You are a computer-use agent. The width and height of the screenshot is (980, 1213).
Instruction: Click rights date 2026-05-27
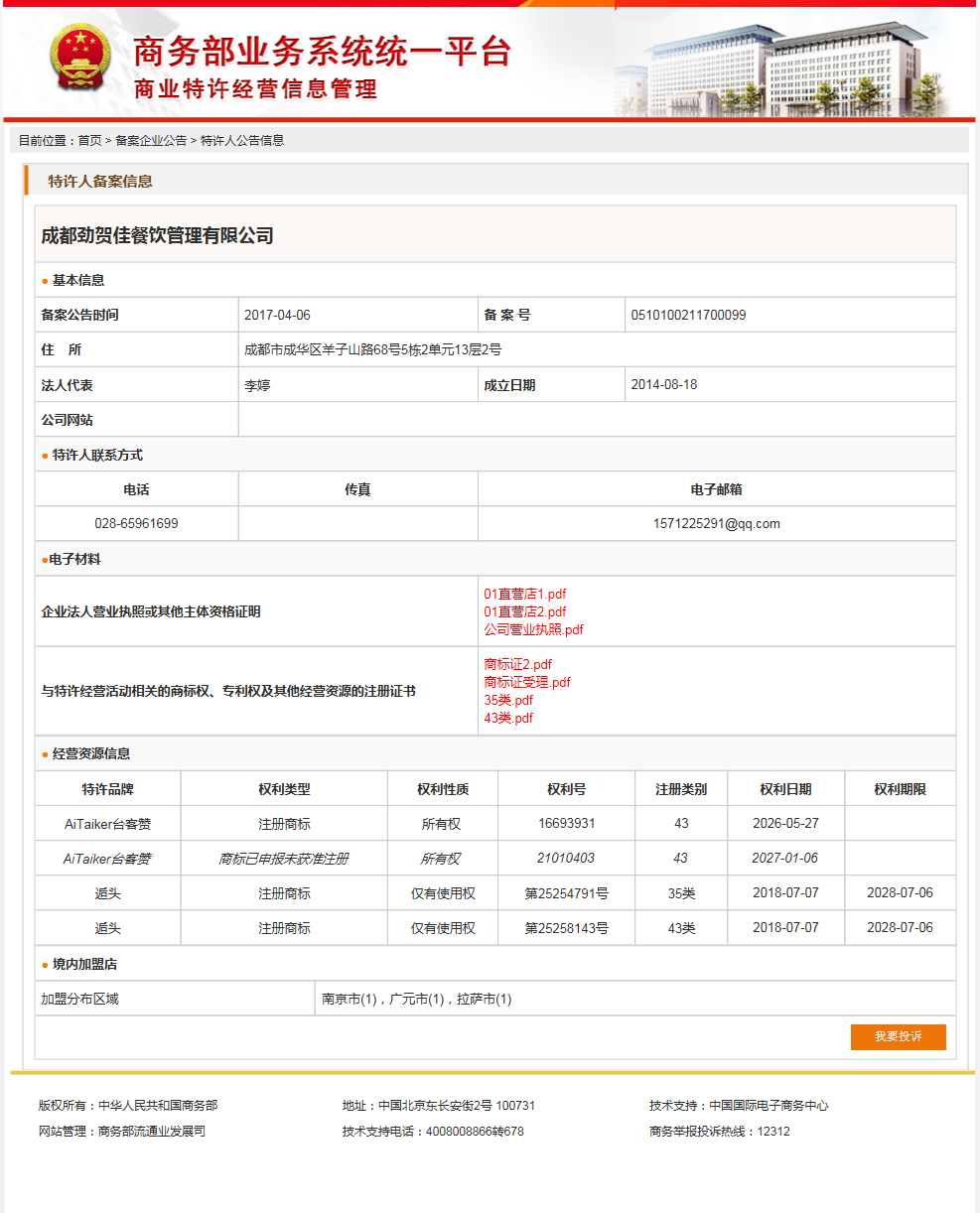point(786,823)
